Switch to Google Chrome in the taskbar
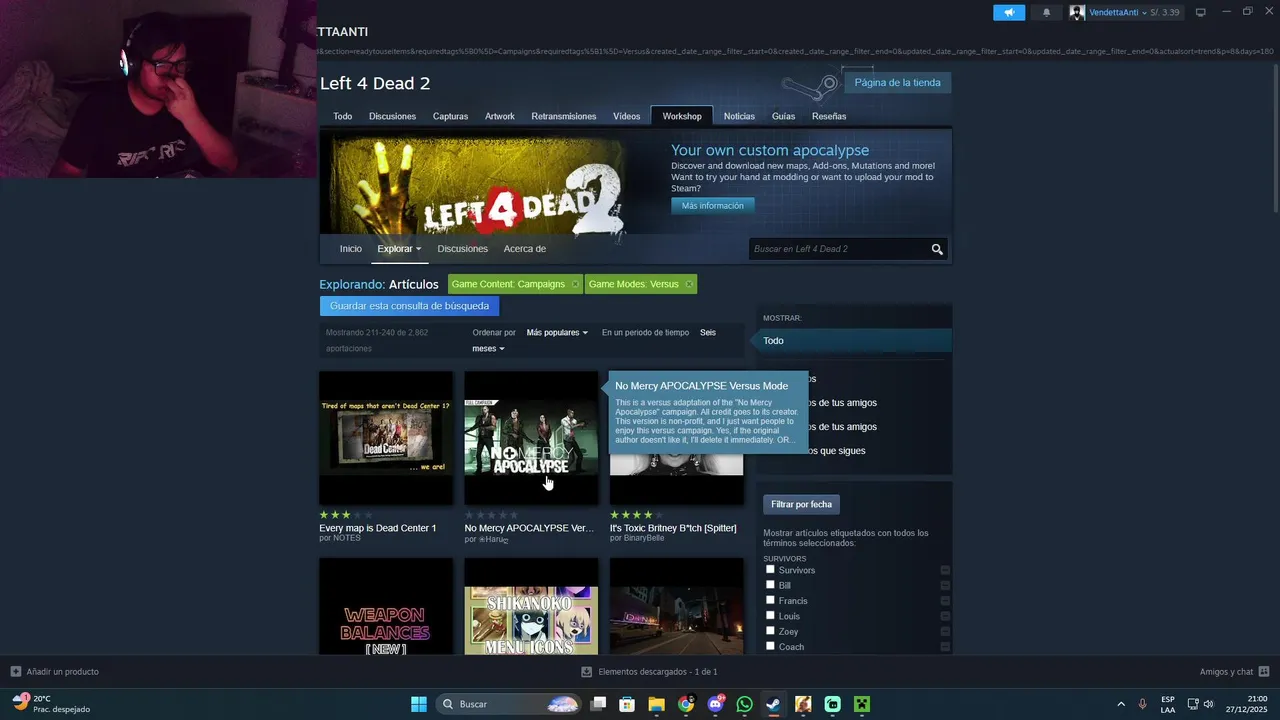1280x720 pixels. (x=686, y=704)
